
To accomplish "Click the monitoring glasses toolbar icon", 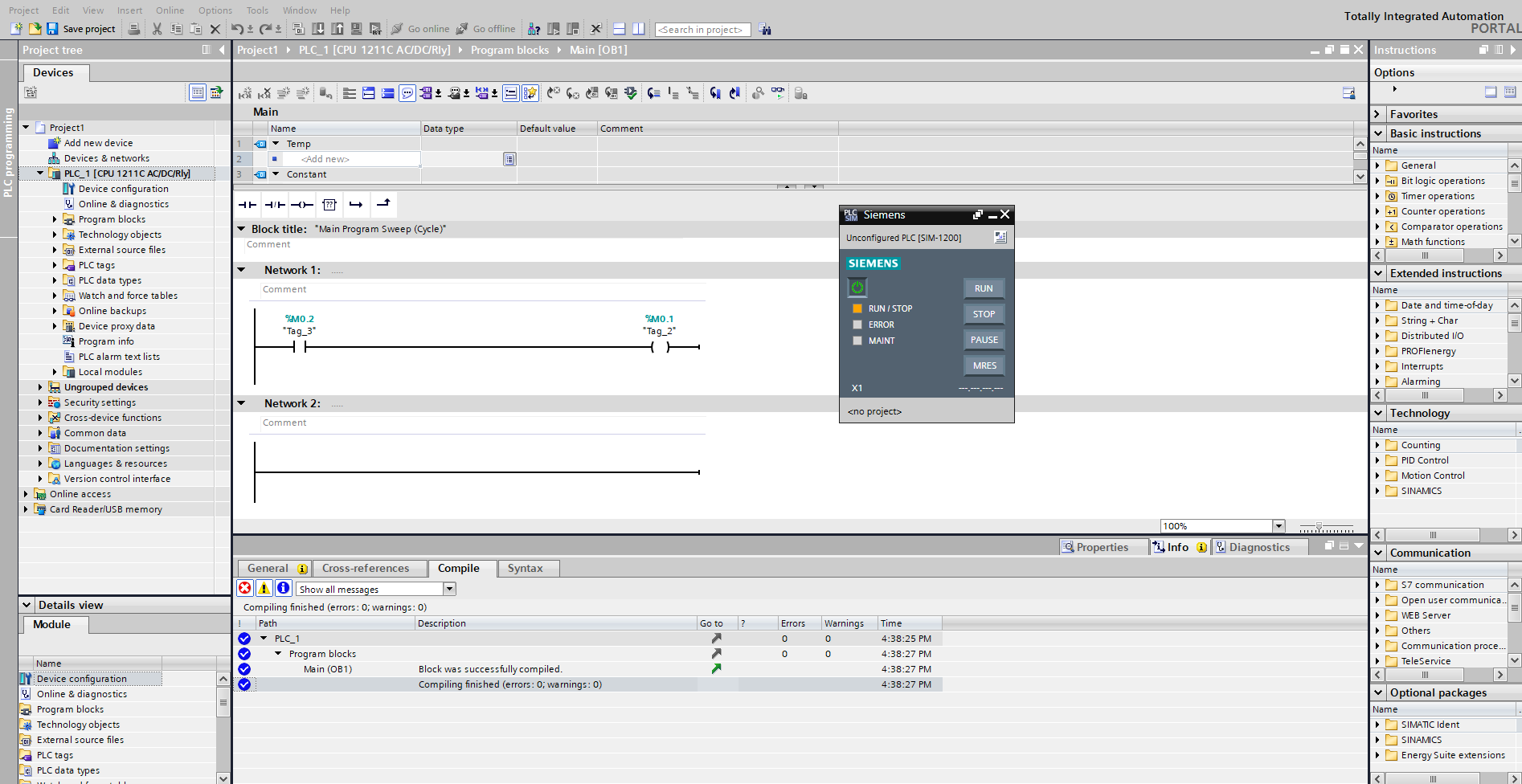I will pos(777,93).
